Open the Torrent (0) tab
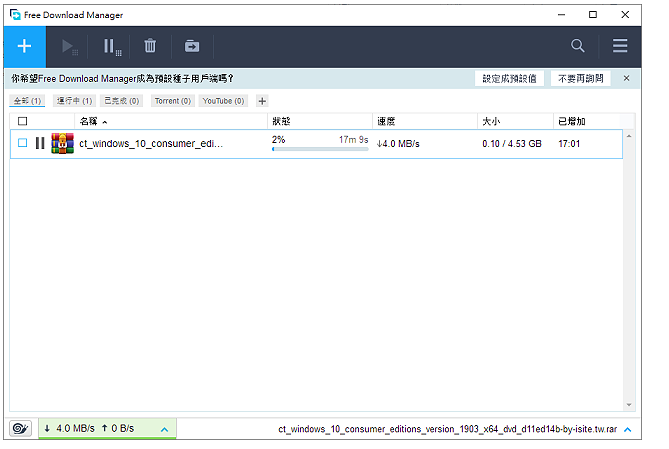The height and width of the screenshot is (449, 669). (173, 101)
